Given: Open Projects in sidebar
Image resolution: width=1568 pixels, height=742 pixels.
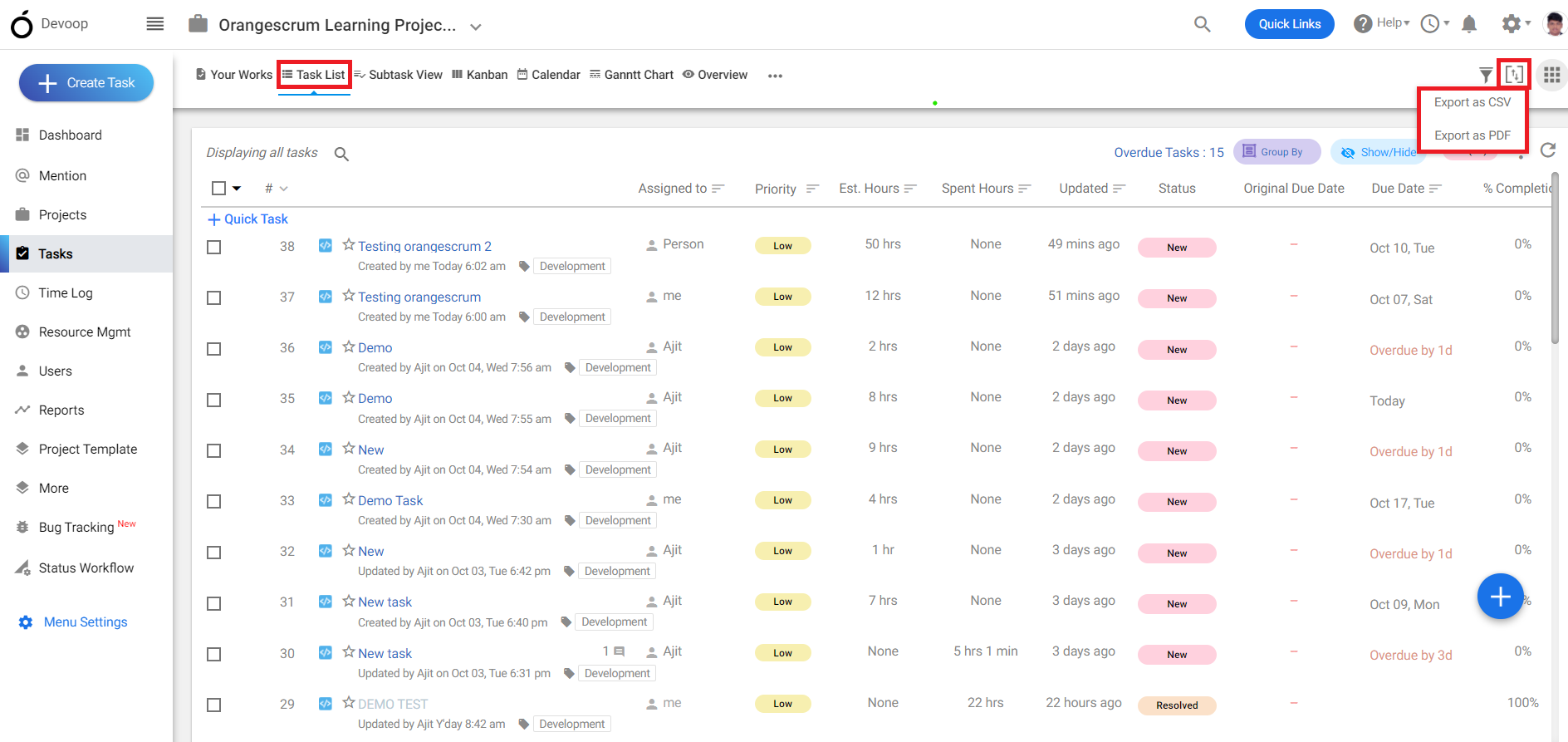Looking at the screenshot, I should [62, 215].
